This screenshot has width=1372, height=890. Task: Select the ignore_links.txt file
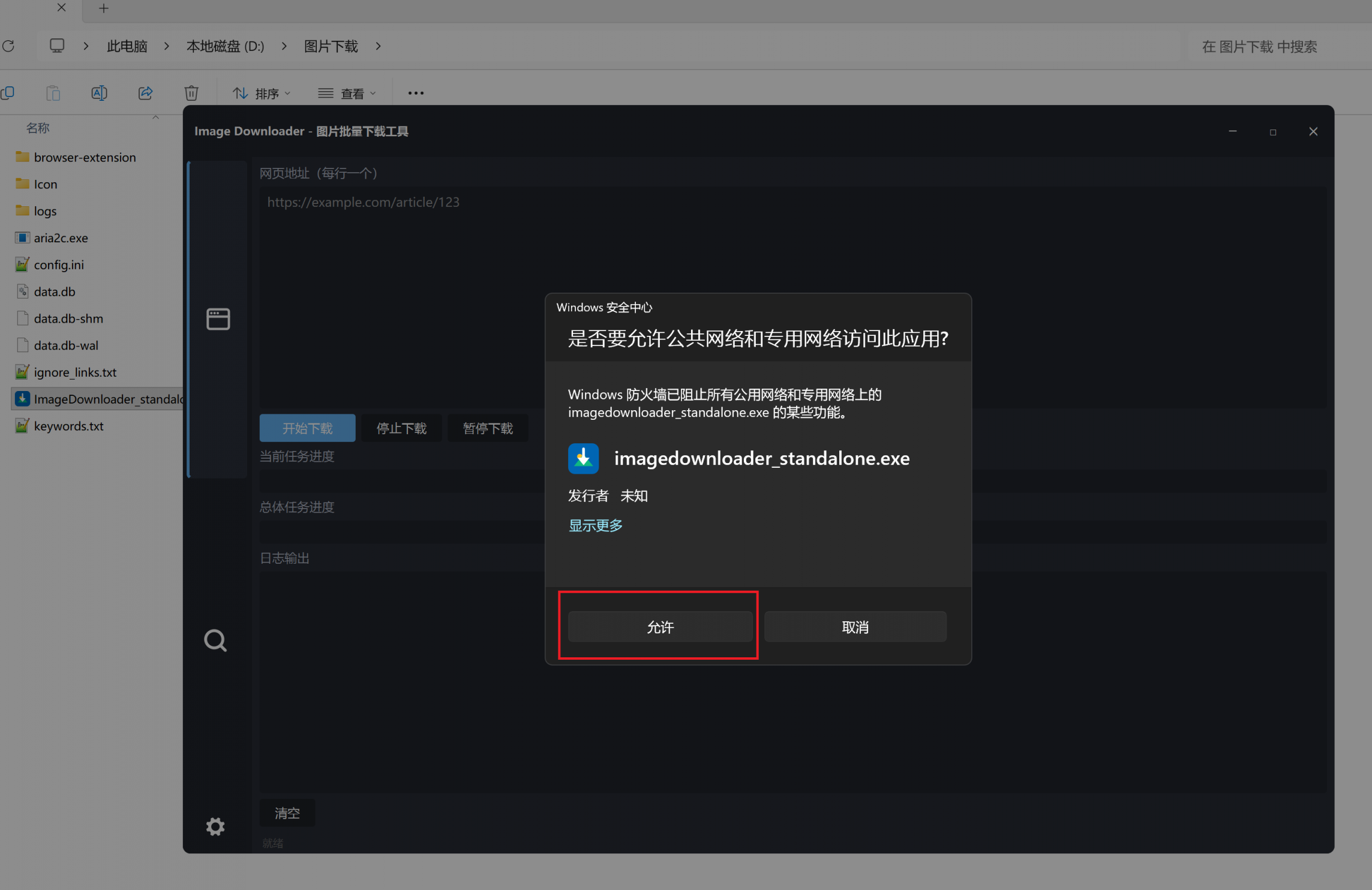pos(75,372)
